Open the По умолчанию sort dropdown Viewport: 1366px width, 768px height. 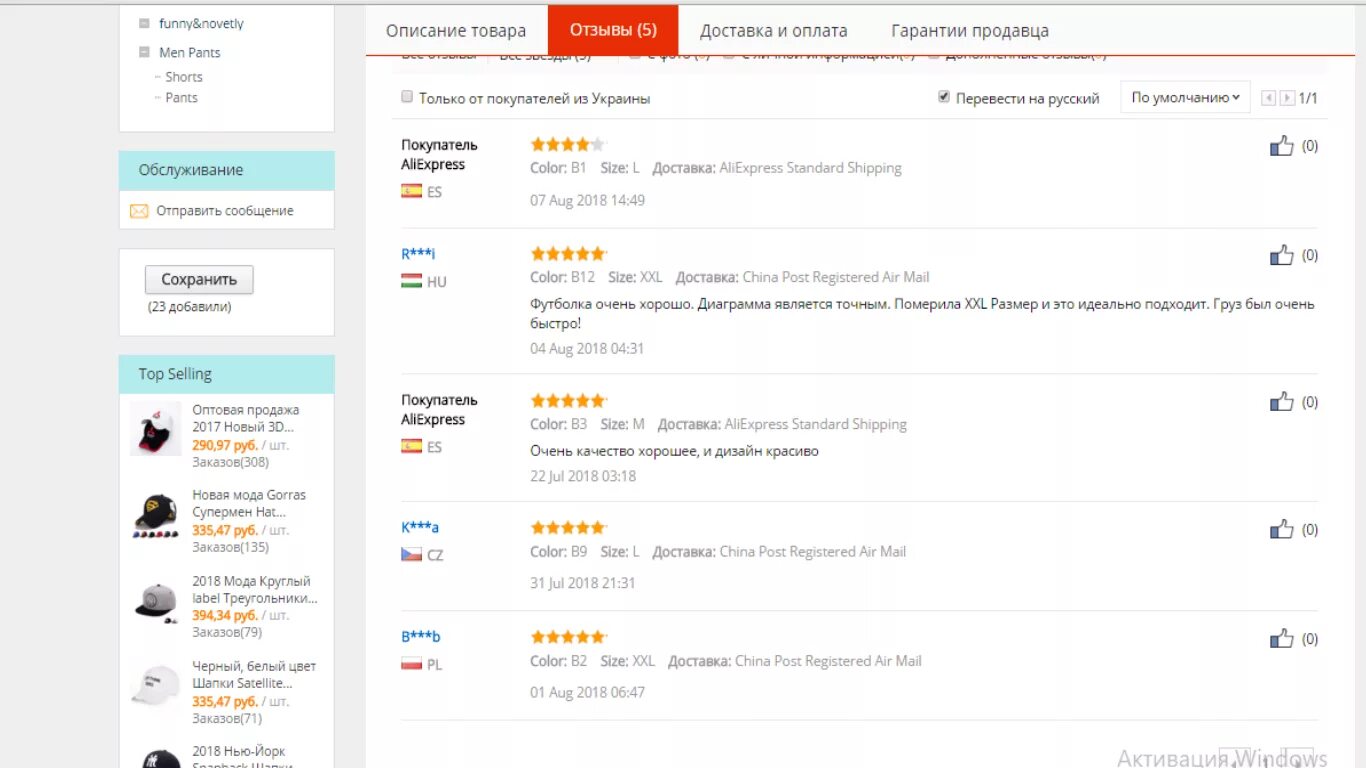[x=1185, y=97]
